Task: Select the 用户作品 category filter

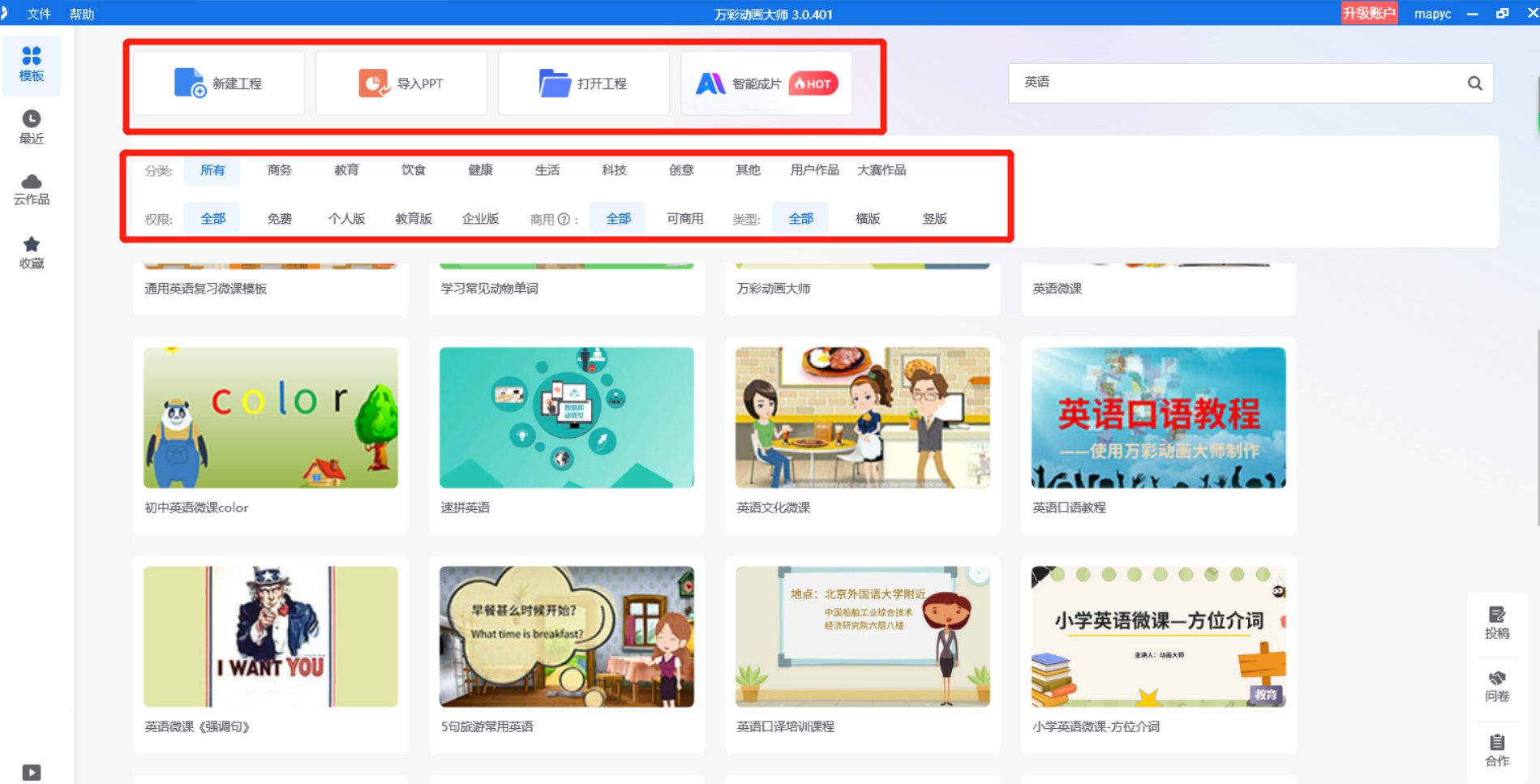Action: [815, 170]
